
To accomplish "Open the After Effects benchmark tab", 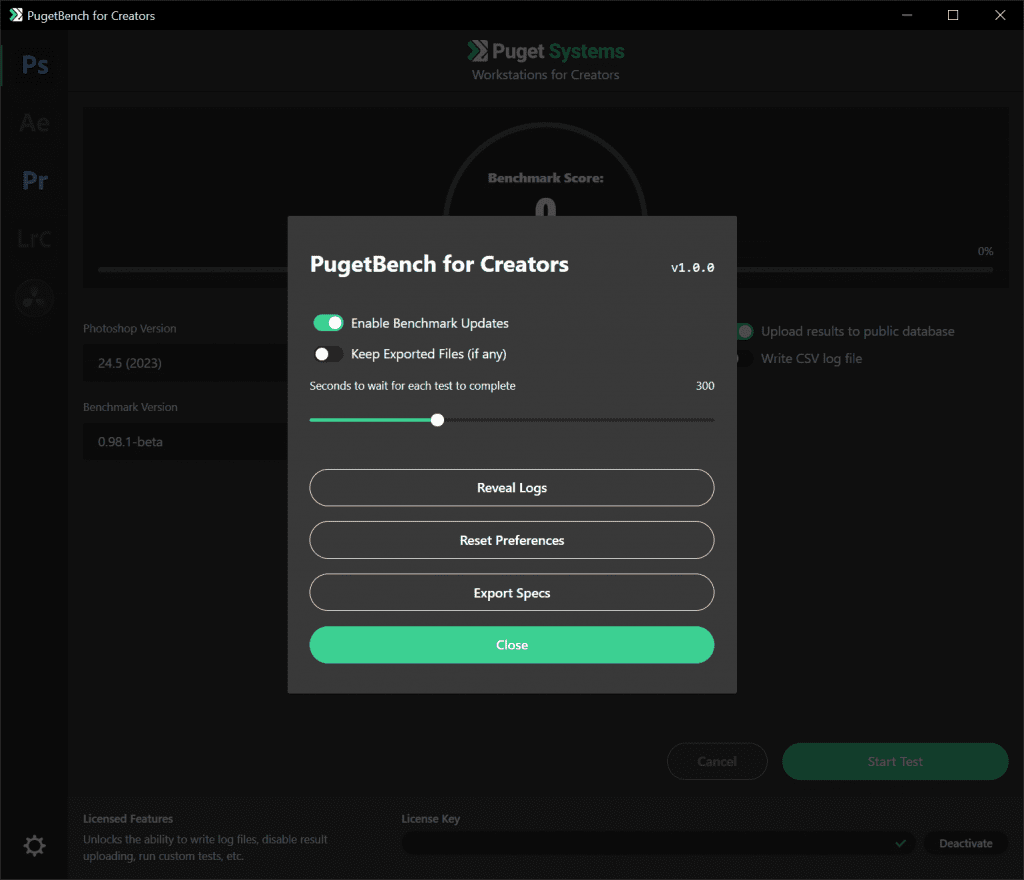I will [34, 122].
